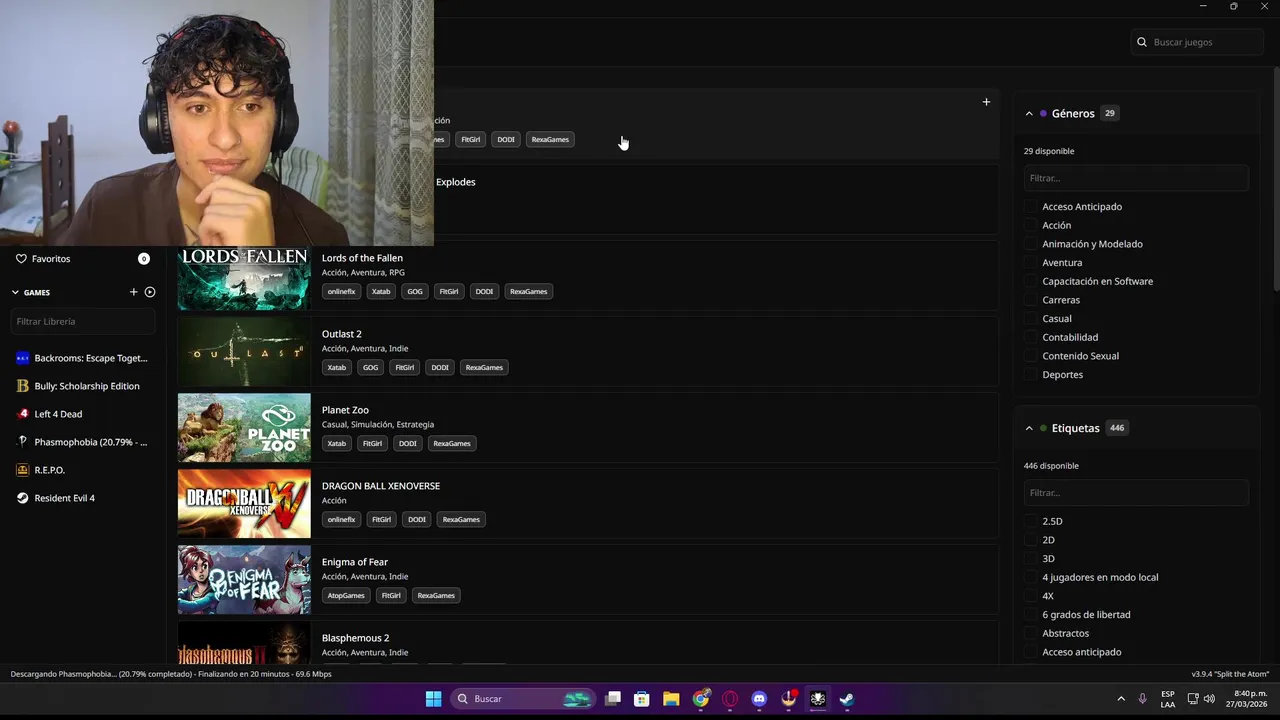Viewport: 1280px width, 720px height.
Task: Click the network tray icon
Action: point(1193,699)
